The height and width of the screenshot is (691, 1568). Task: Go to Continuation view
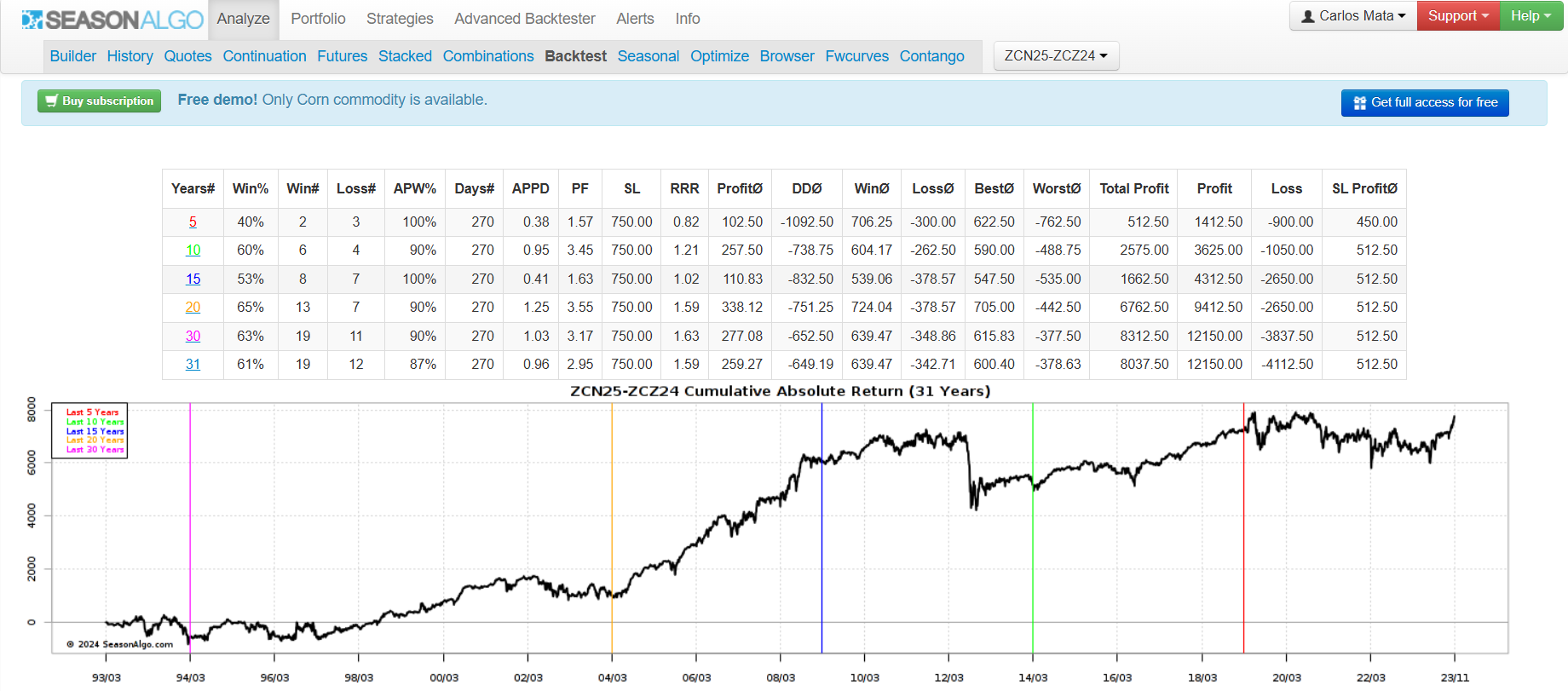[264, 56]
